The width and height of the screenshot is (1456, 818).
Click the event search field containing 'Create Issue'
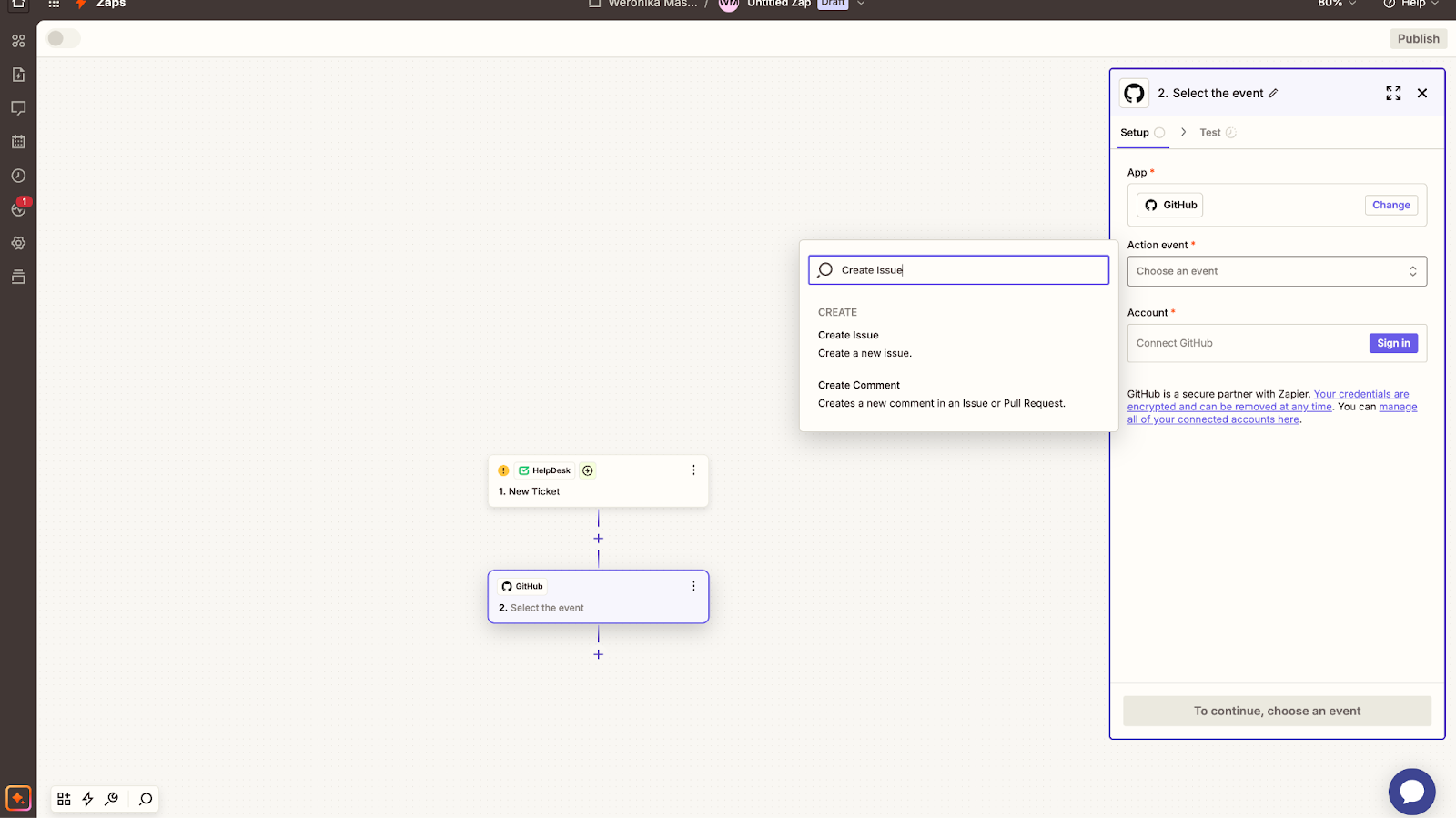(958, 270)
